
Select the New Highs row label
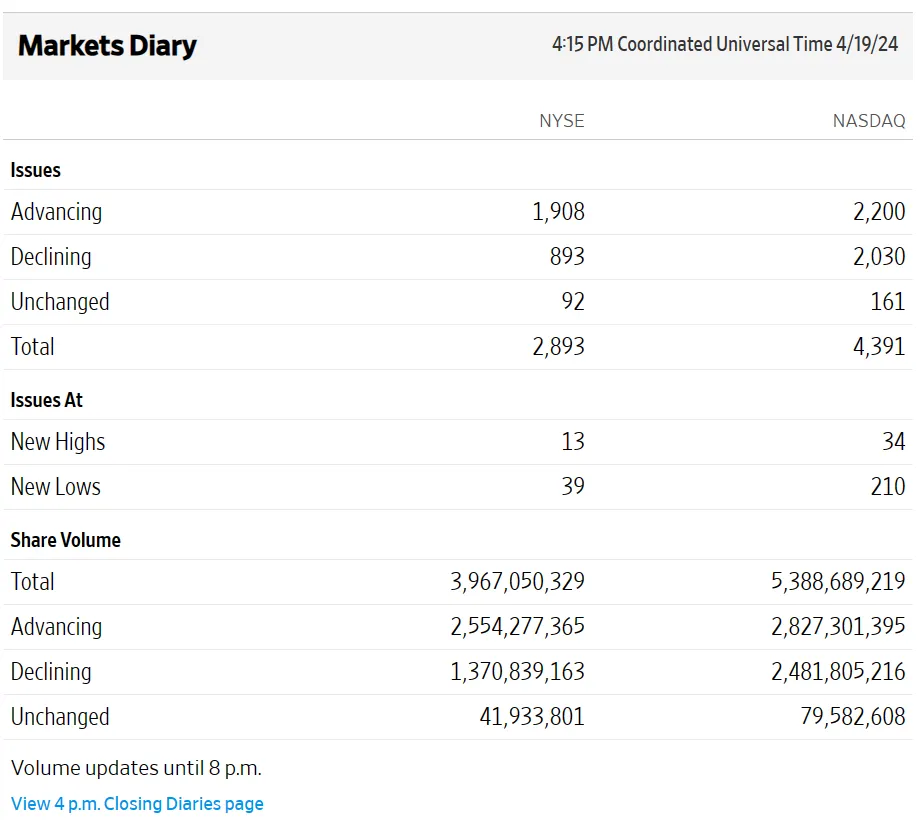pos(57,441)
